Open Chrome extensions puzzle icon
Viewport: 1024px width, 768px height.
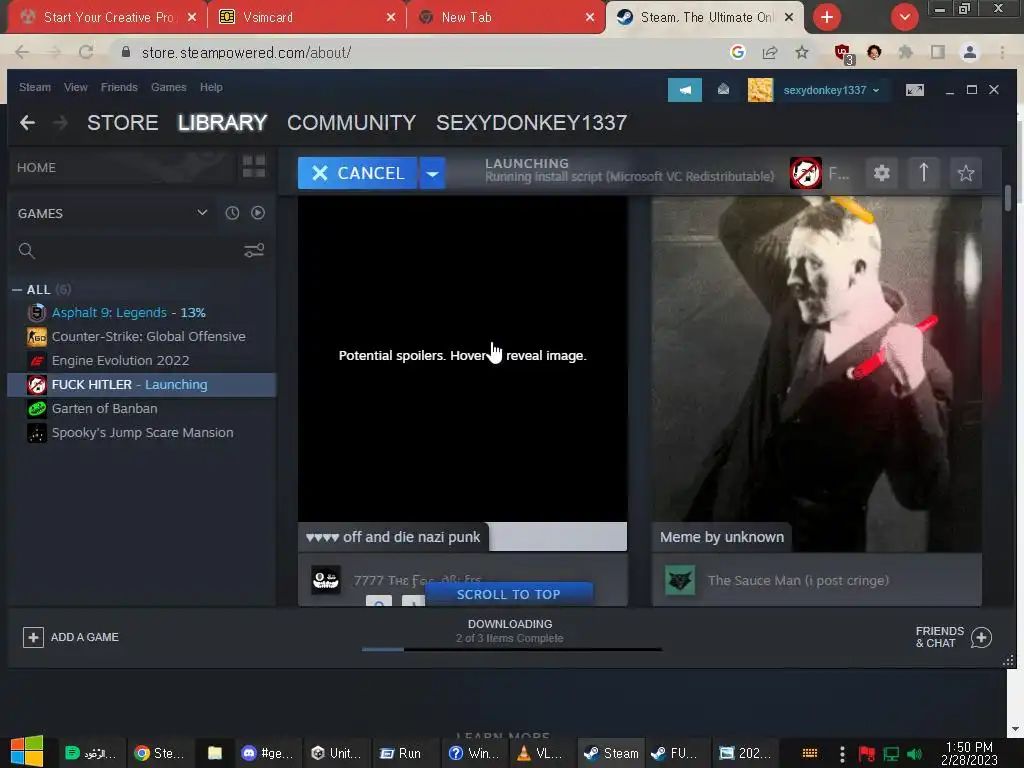pyautogui.click(x=906, y=52)
